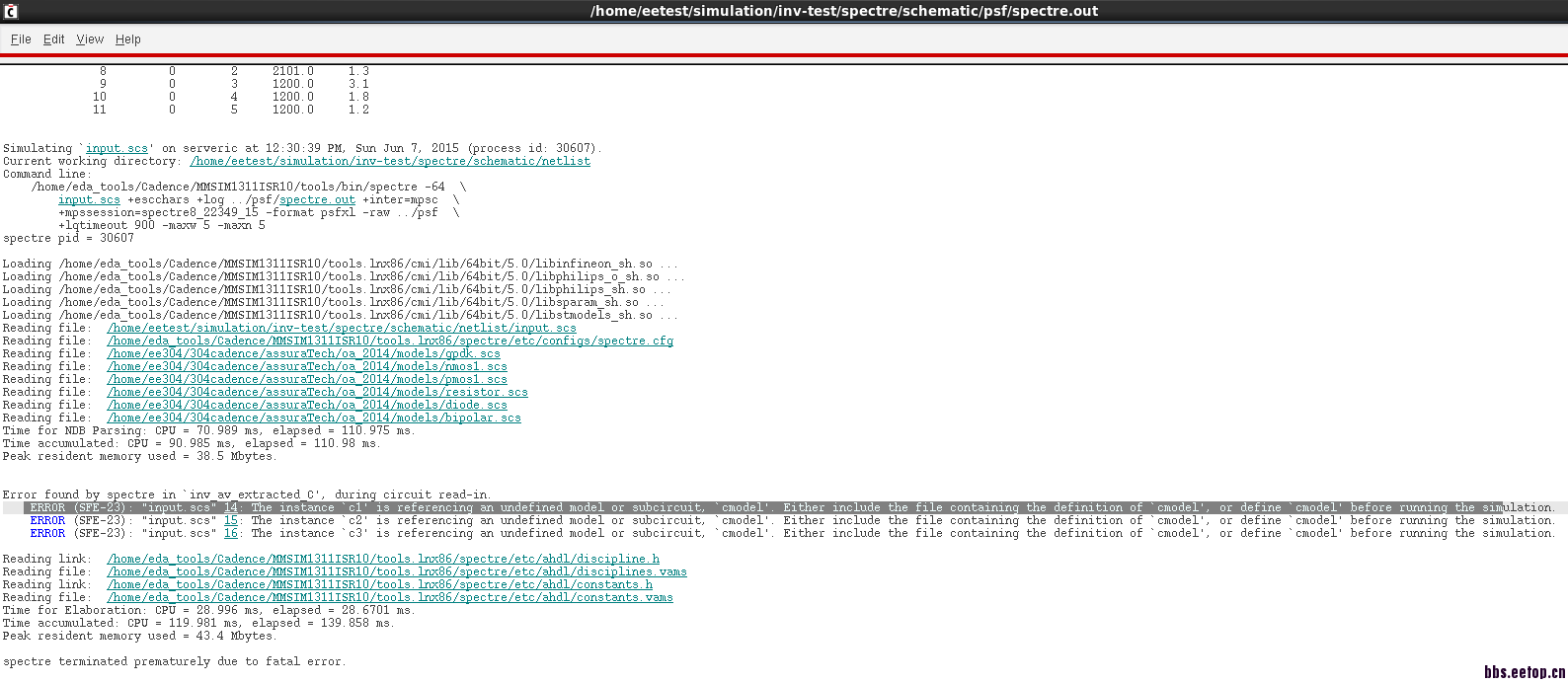Open the pmos1.scs model file link
The width and height of the screenshot is (1568, 684).
click(307, 379)
